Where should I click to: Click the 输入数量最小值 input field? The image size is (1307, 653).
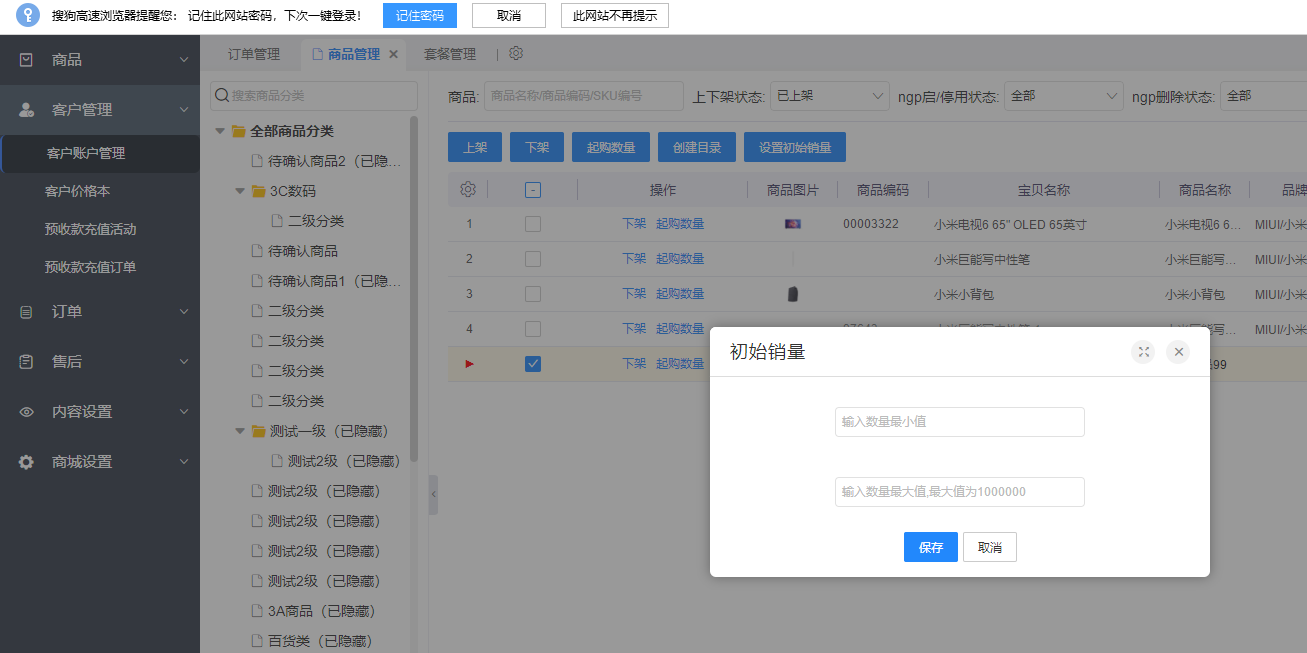click(959, 422)
